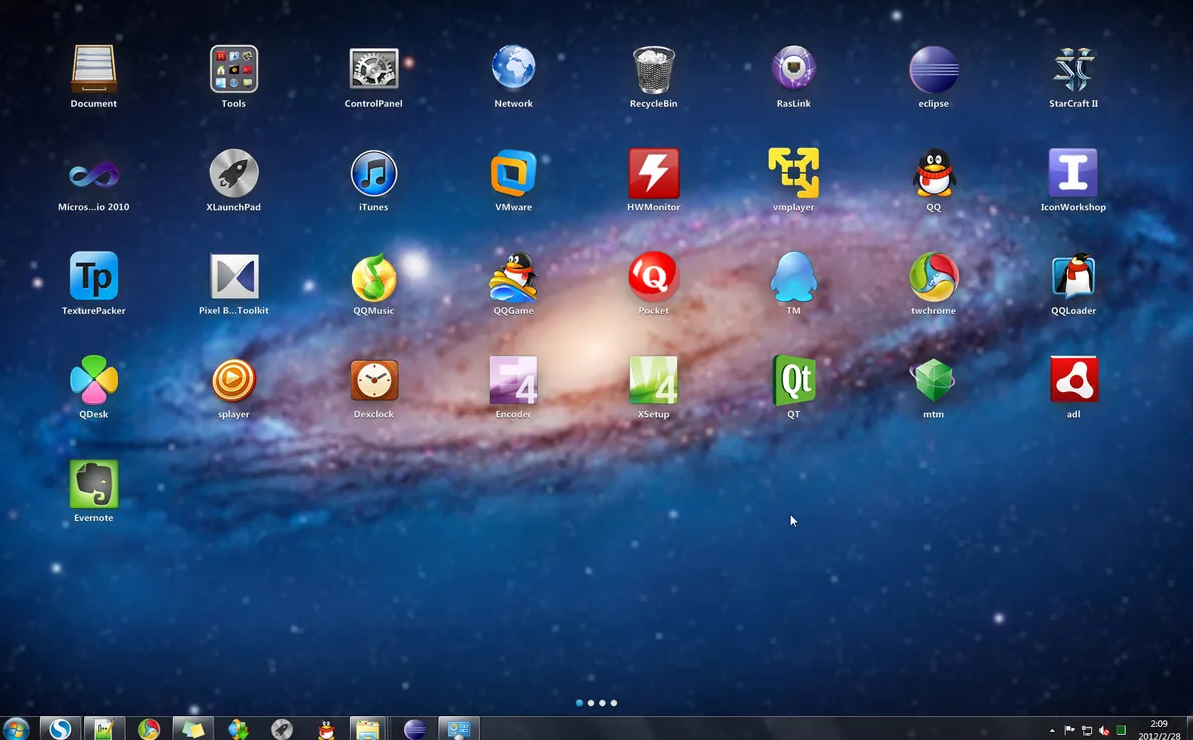The image size is (1193, 740).
Task: Open the Network globe icon
Action: pos(514,69)
